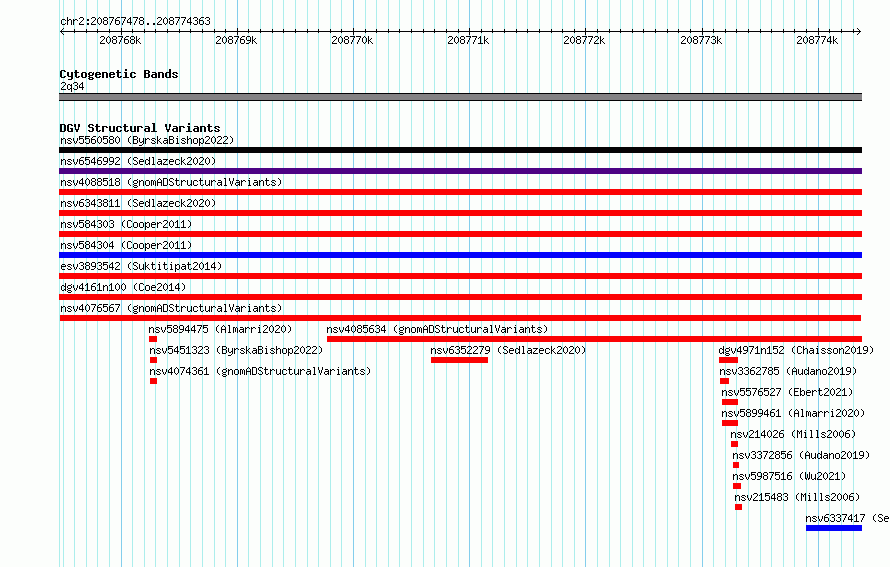The height and width of the screenshot is (567, 890).
Task: Click the small red nsv4074361 marker
Action: [x=153, y=381]
